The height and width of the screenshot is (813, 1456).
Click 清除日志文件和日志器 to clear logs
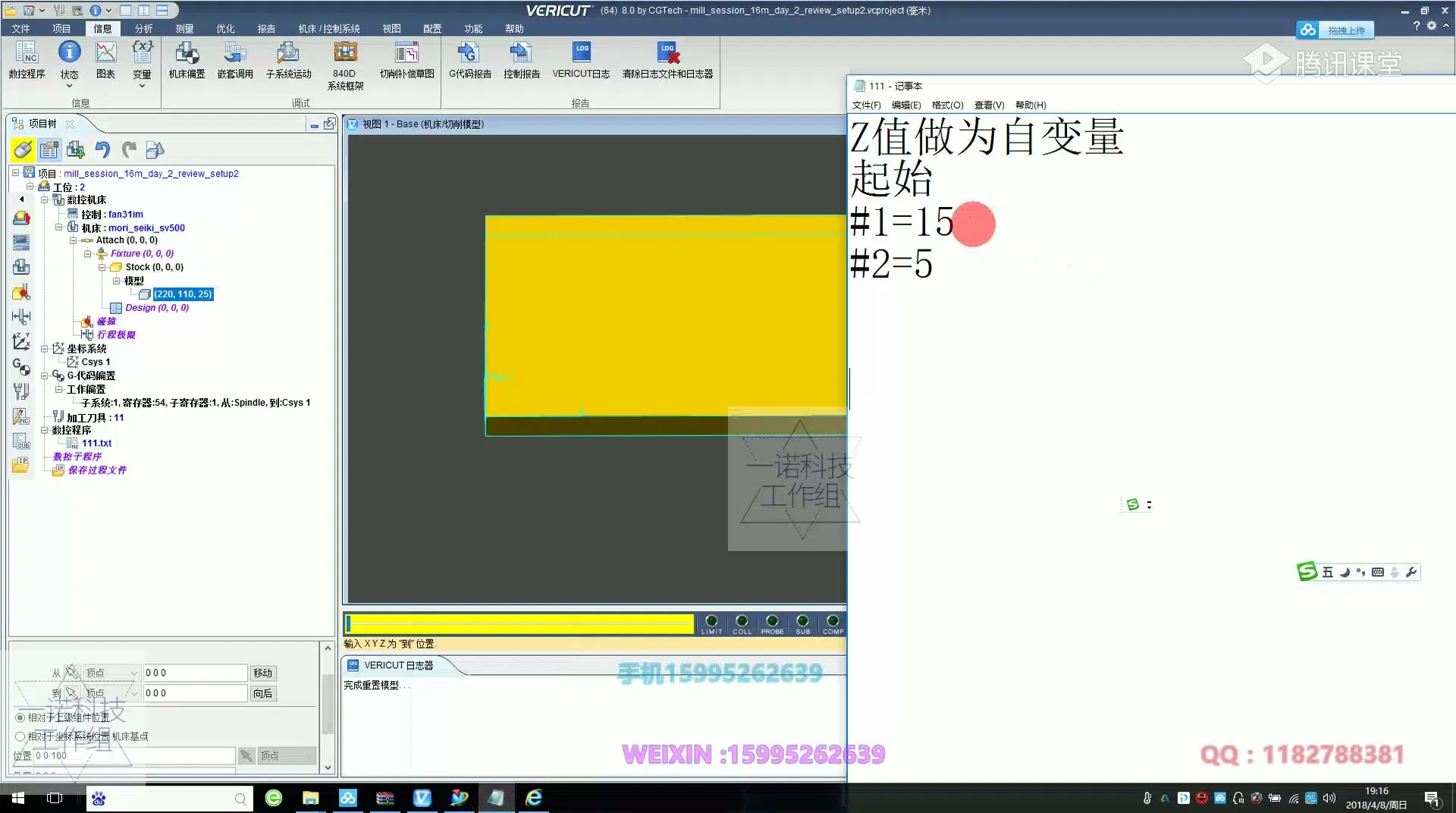[667, 61]
